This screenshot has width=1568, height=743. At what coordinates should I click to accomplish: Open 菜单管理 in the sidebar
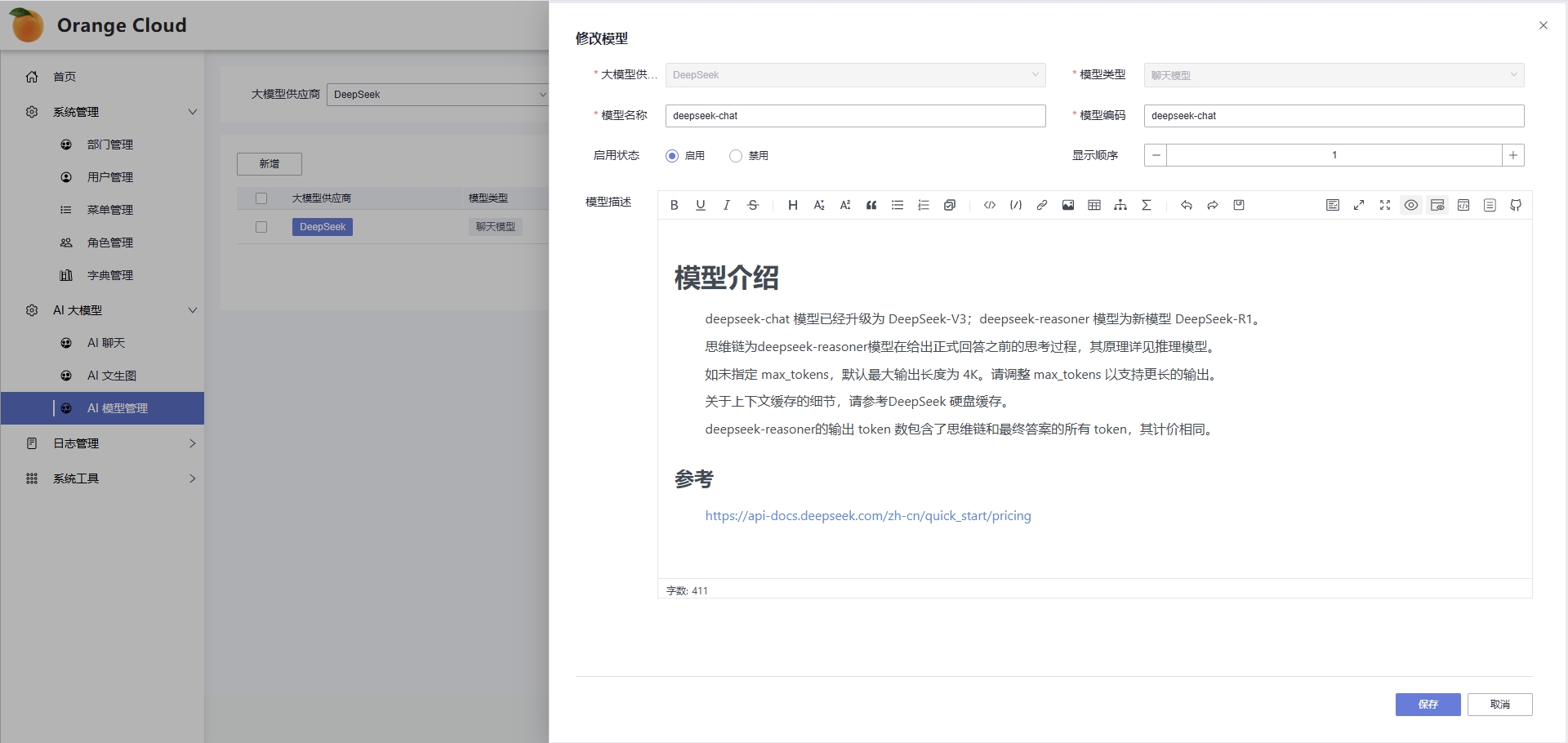point(102,210)
